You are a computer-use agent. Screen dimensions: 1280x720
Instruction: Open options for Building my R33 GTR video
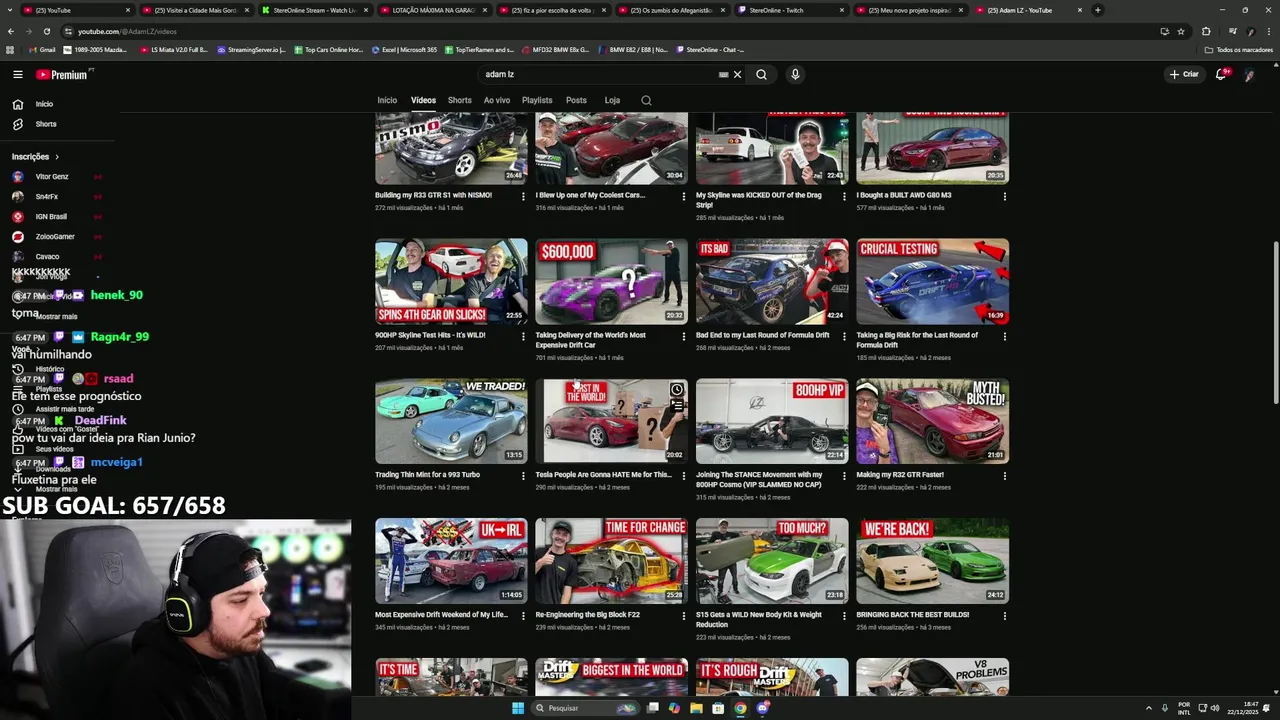(x=523, y=196)
